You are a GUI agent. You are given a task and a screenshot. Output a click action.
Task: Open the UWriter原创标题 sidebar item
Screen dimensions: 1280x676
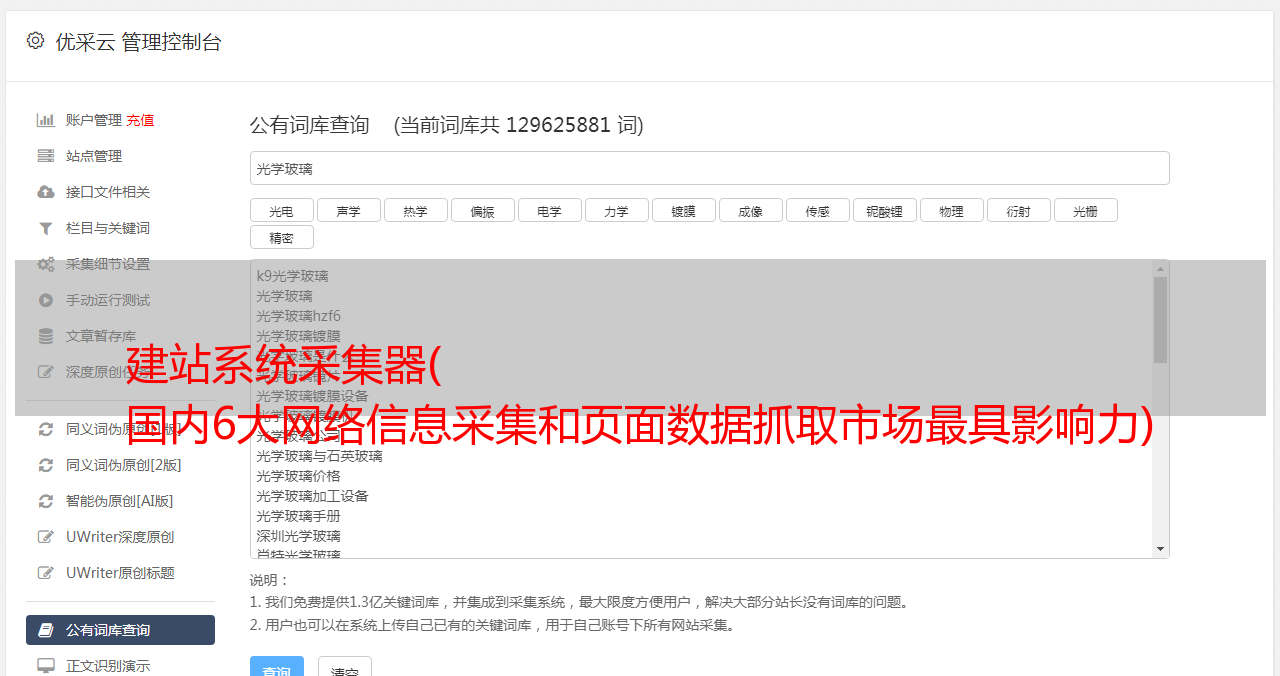click(x=120, y=573)
